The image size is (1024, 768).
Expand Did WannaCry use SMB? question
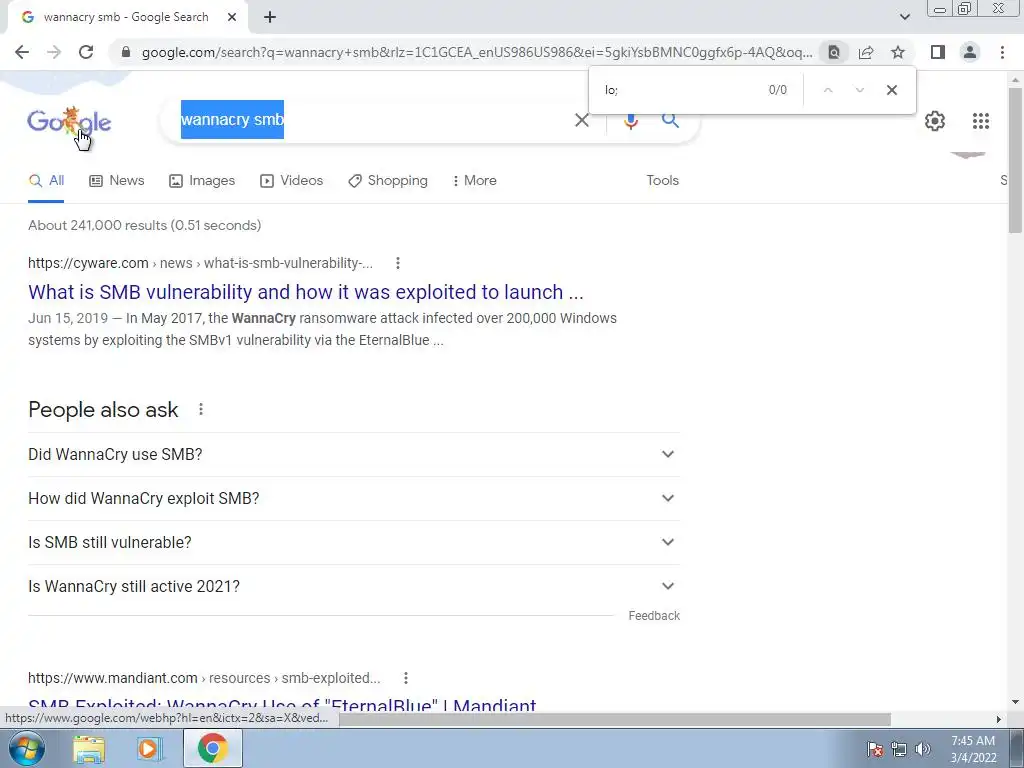pyautogui.click(x=354, y=455)
